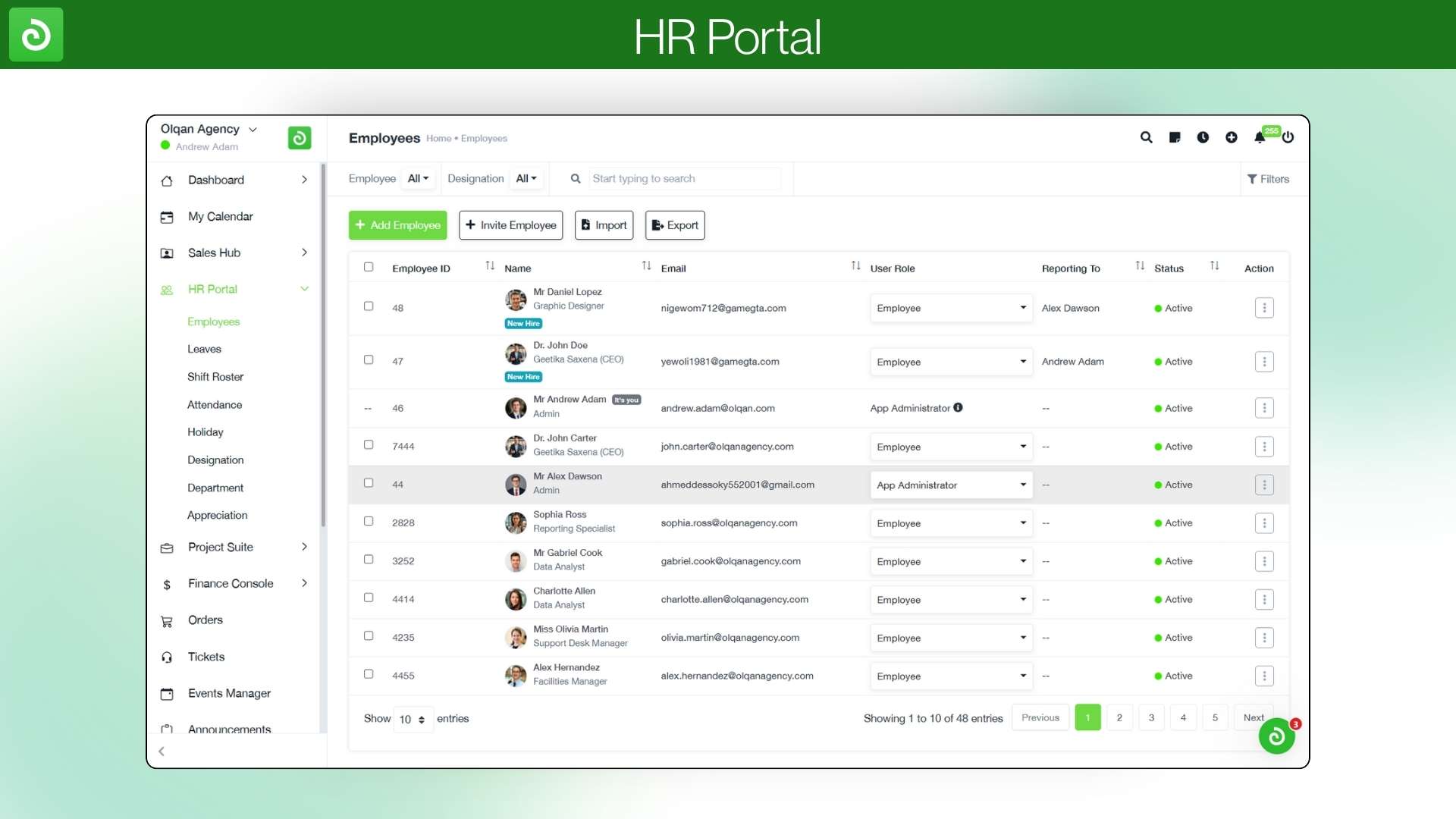Collapse the HR Portal menu section
The height and width of the screenshot is (819, 1456).
305,289
